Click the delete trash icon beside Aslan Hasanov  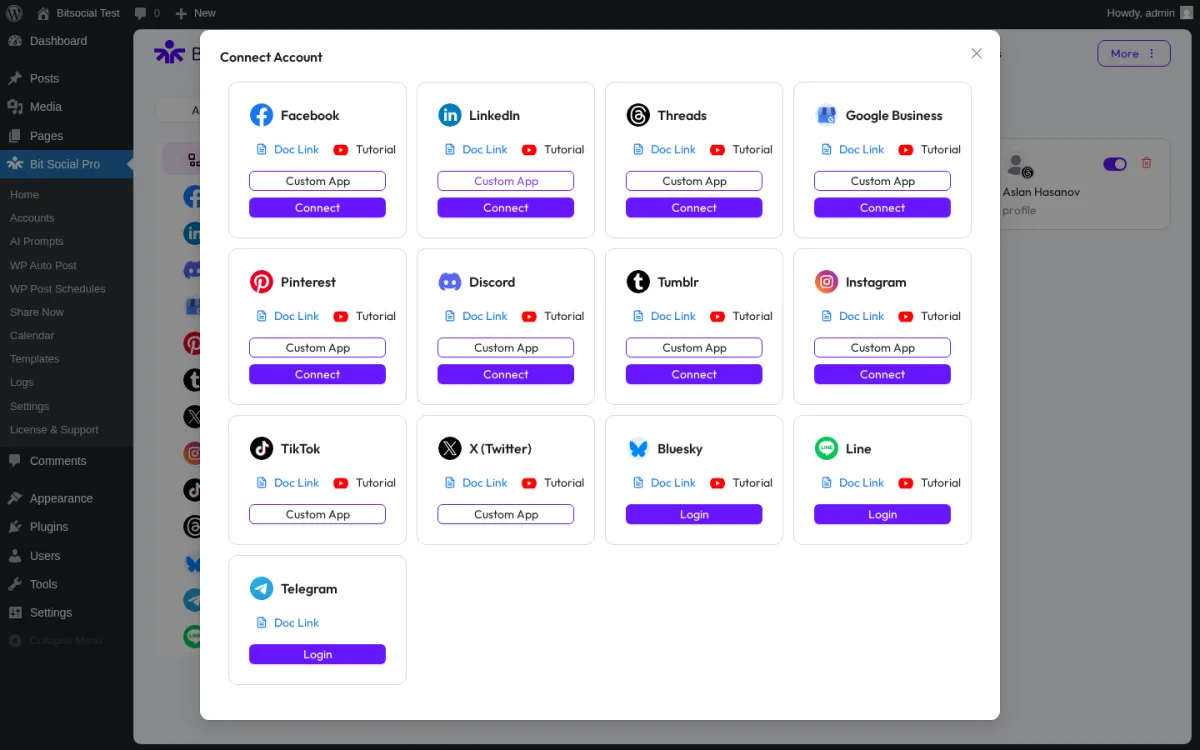click(x=1147, y=163)
